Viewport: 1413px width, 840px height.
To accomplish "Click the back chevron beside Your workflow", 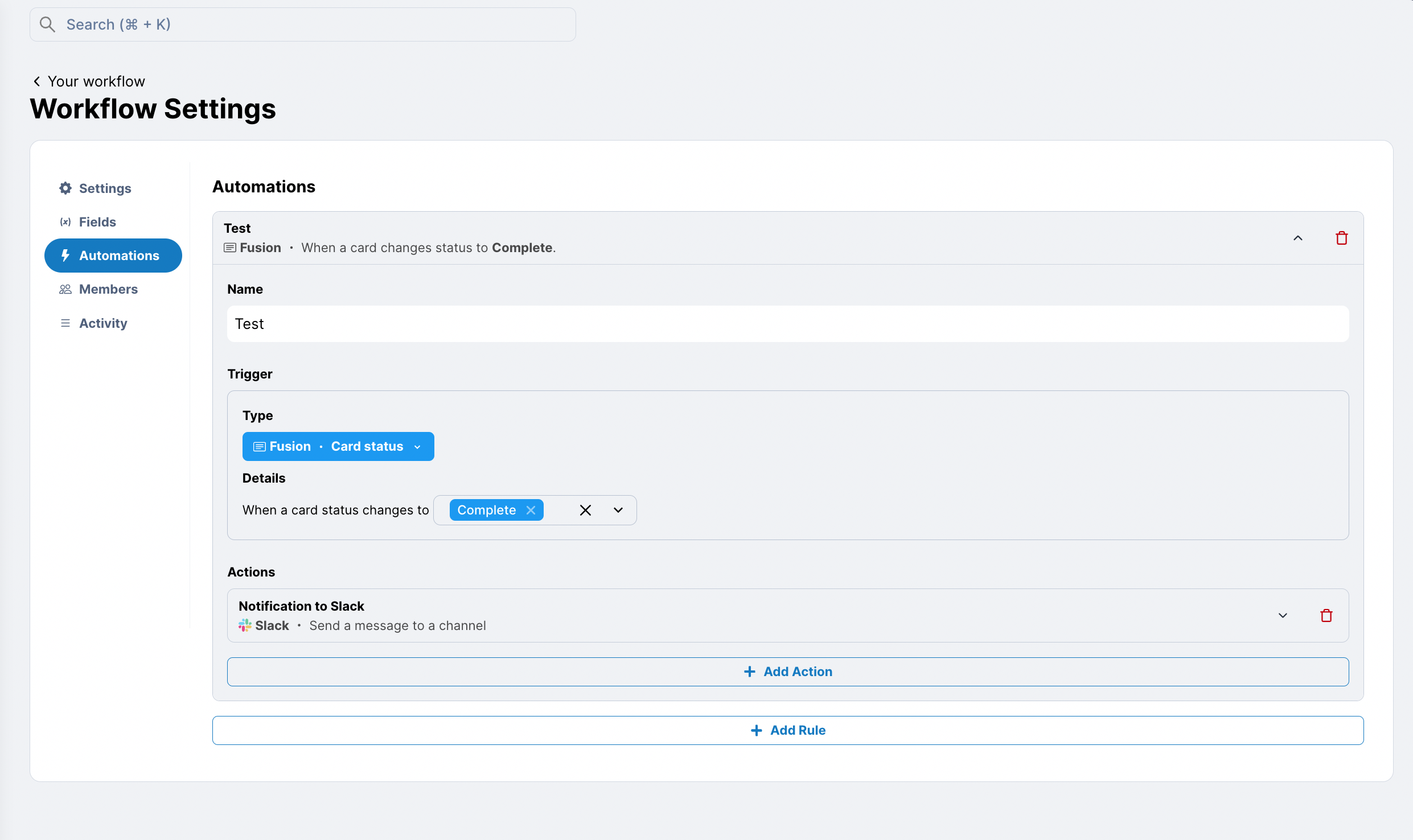I will coord(36,81).
